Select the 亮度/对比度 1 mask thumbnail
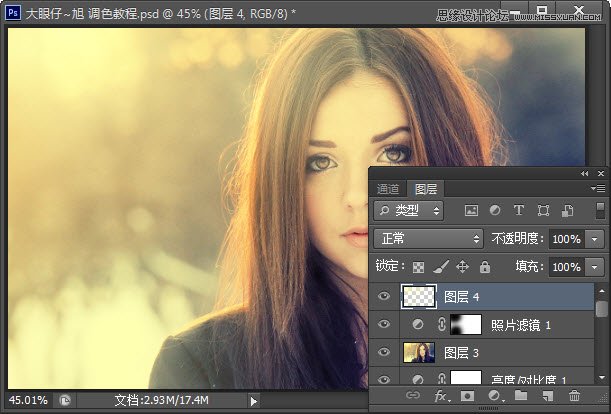The height and width of the screenshot is (414, 611). (466, 377)
